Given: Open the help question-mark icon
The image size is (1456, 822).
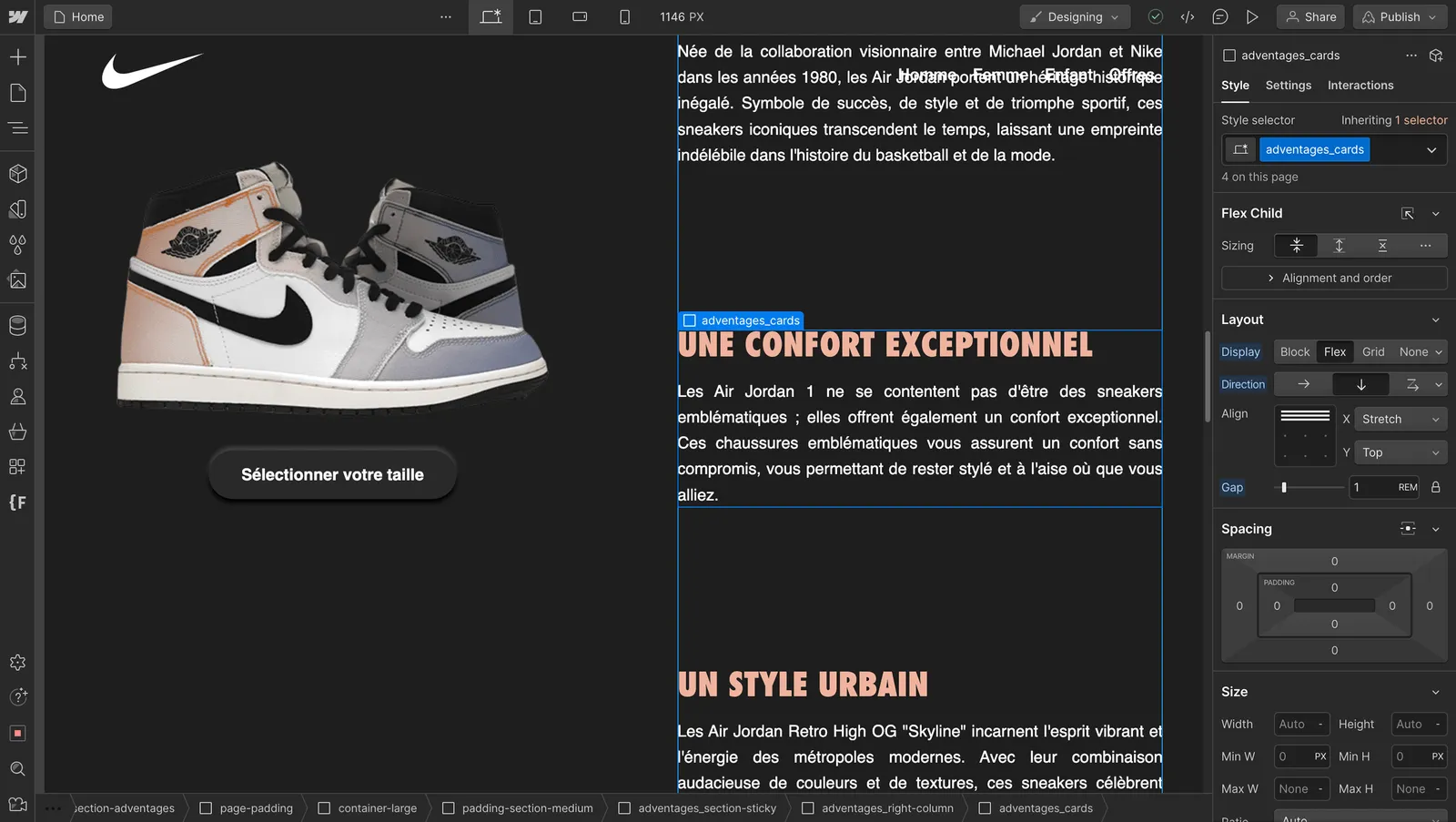Looking at the screenshot, I should point(17,697).
